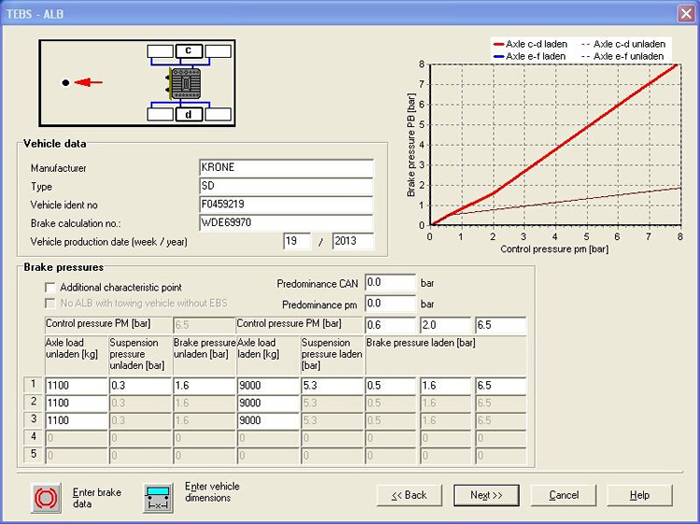
Task: Edit row 3 axle load unladen 1100
Action: click(76, 420)
